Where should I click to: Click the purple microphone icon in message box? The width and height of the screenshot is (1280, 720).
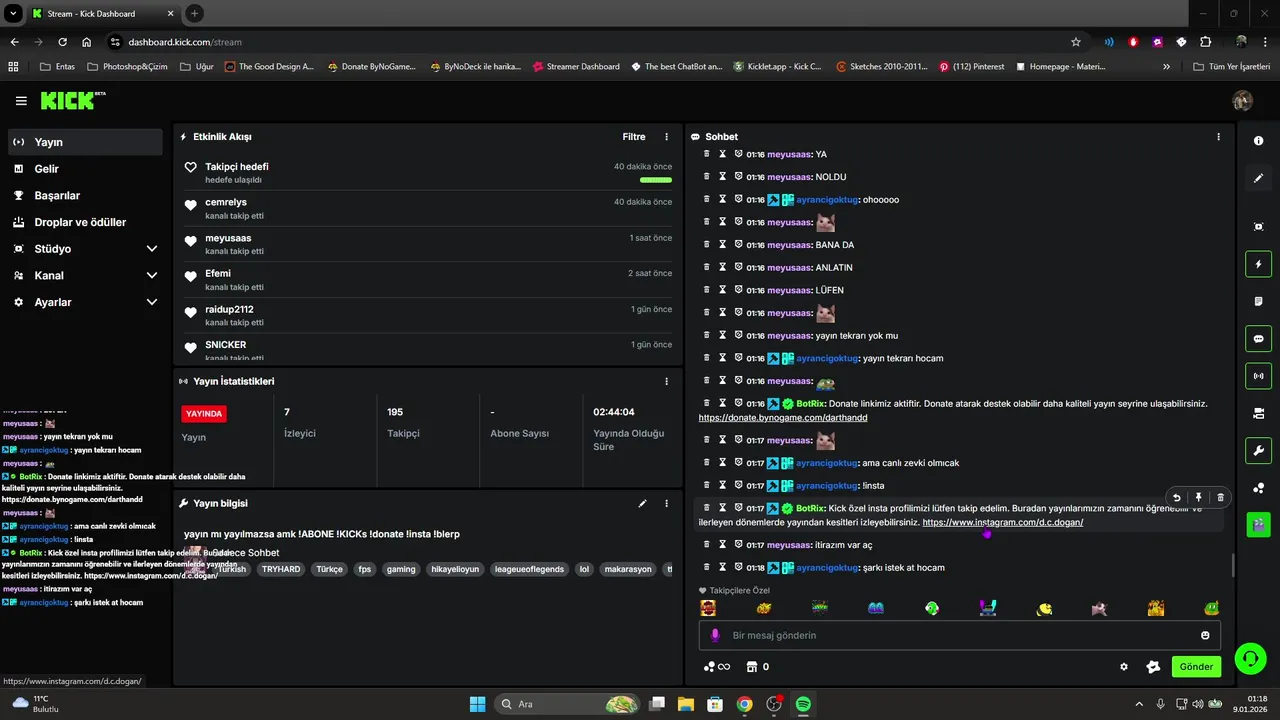click(715, 635)
